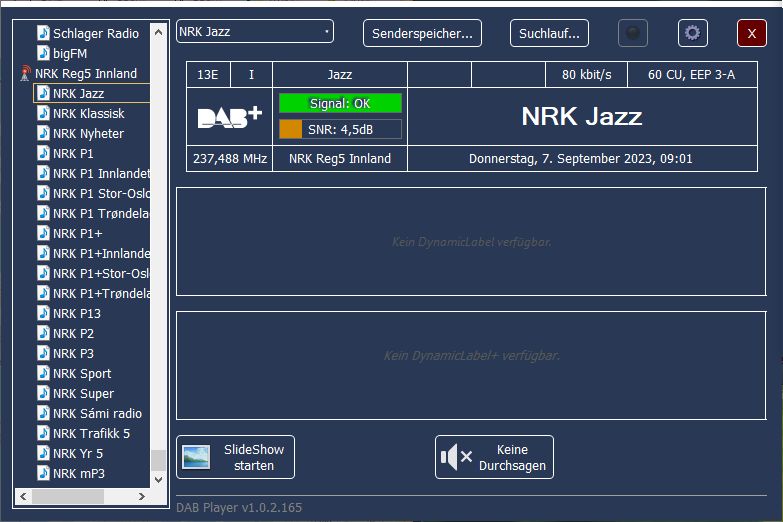Click the music note icon beside NRK Klassisk

[x=43, y=113]
